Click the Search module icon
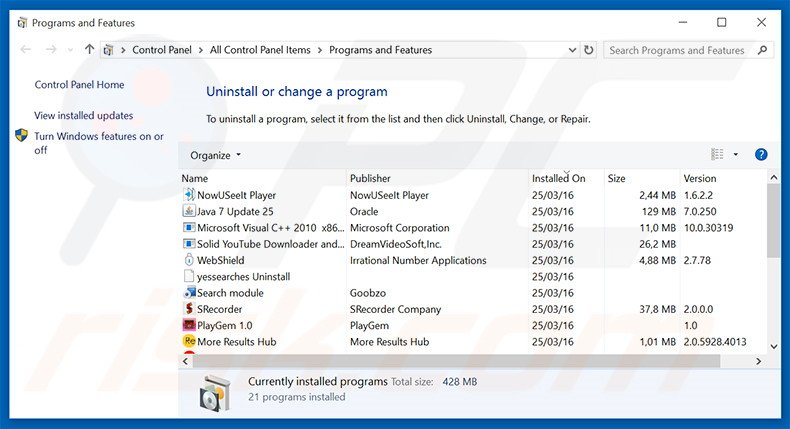The image size is (790, 429). pos(189,292)
